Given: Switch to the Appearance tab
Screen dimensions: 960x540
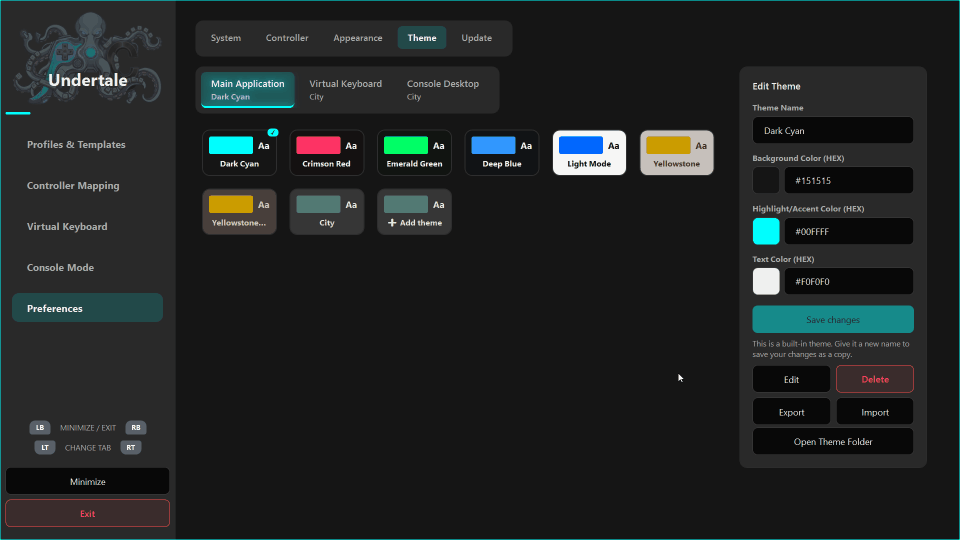Looking at the screenshot, I should (358, 38).
